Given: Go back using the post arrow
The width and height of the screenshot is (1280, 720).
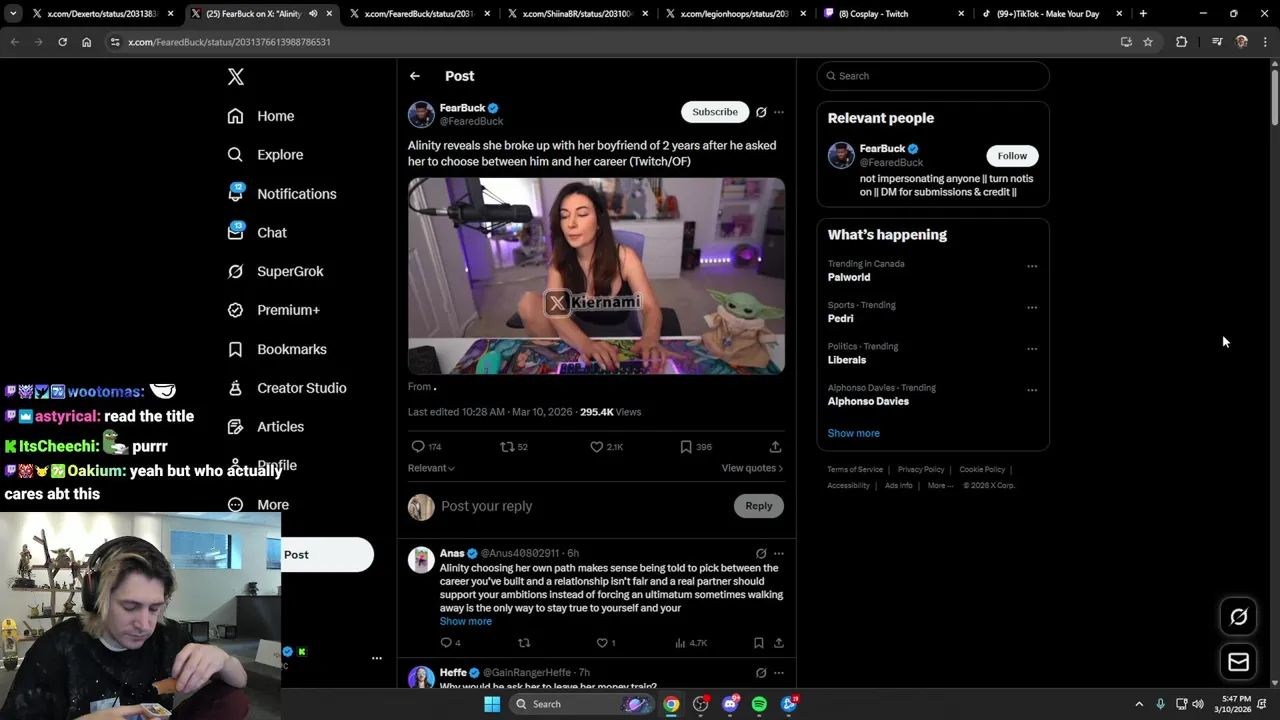Looking at the screenshot, I should (x=415, y=76).
